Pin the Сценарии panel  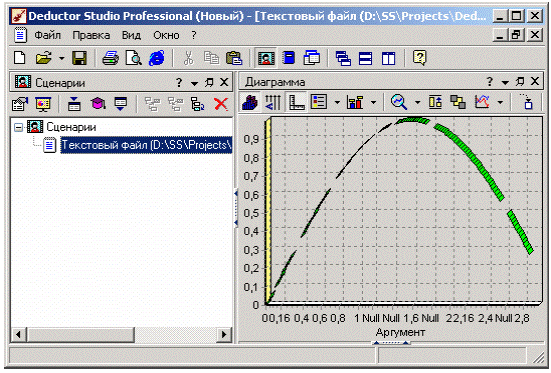209,83
